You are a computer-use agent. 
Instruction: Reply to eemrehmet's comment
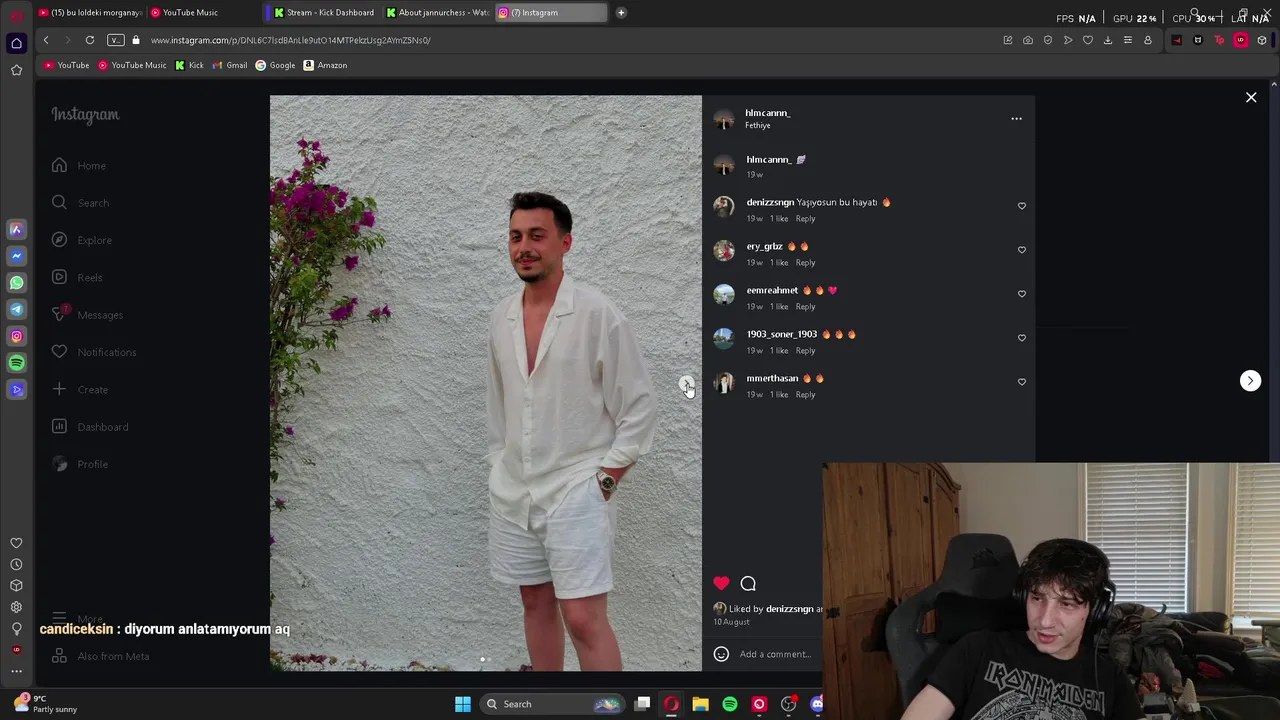[805, 306]
